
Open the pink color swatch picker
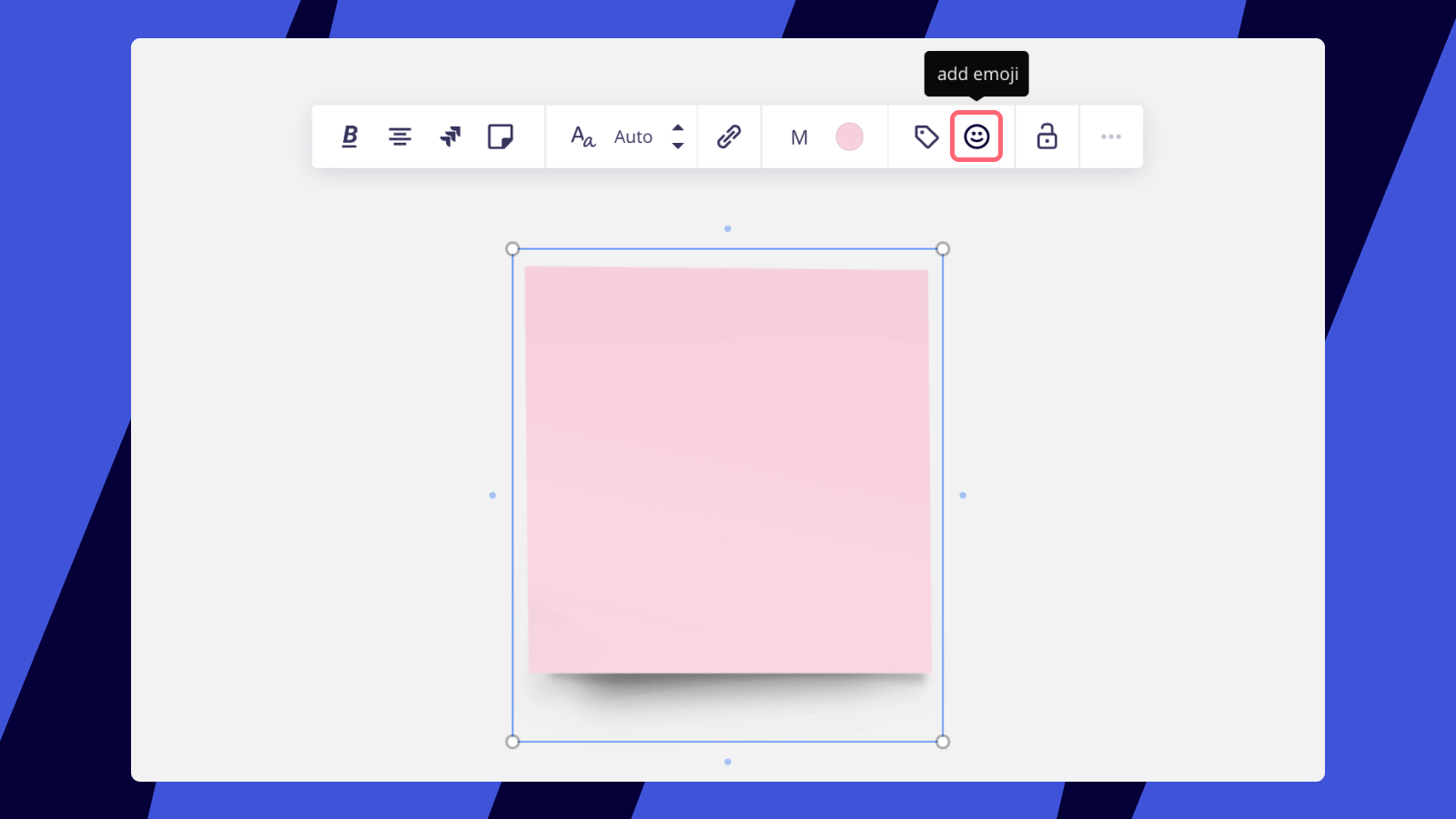(x=849, y=136)
